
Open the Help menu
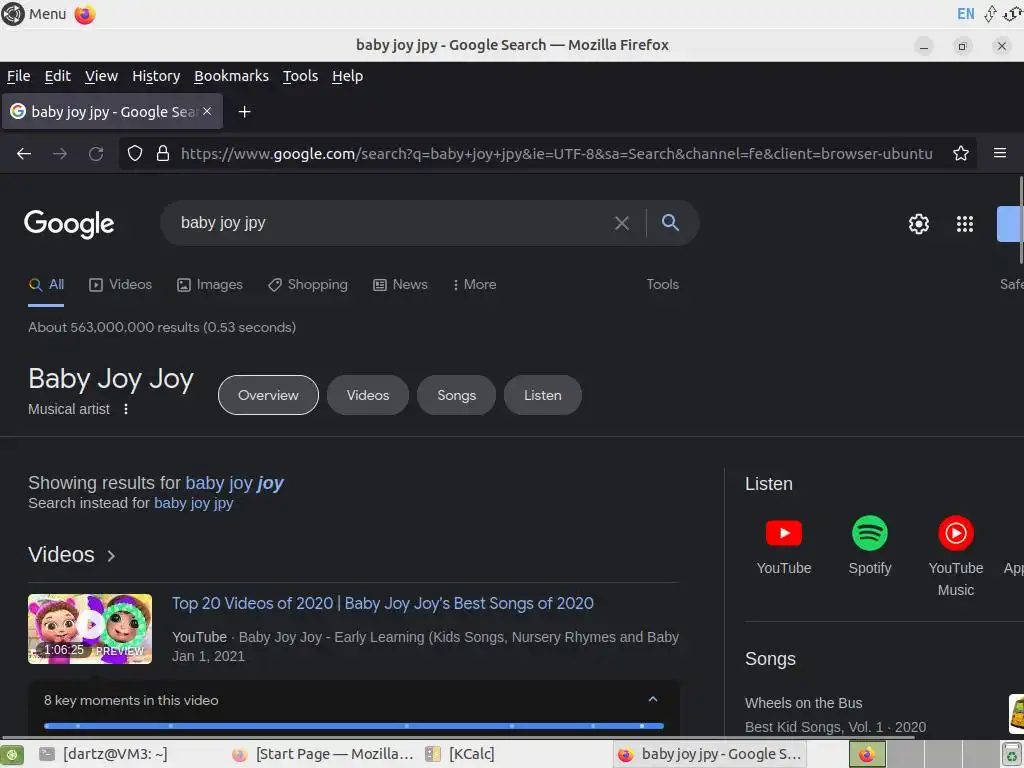pyautogui.click(x=347, y=76)
